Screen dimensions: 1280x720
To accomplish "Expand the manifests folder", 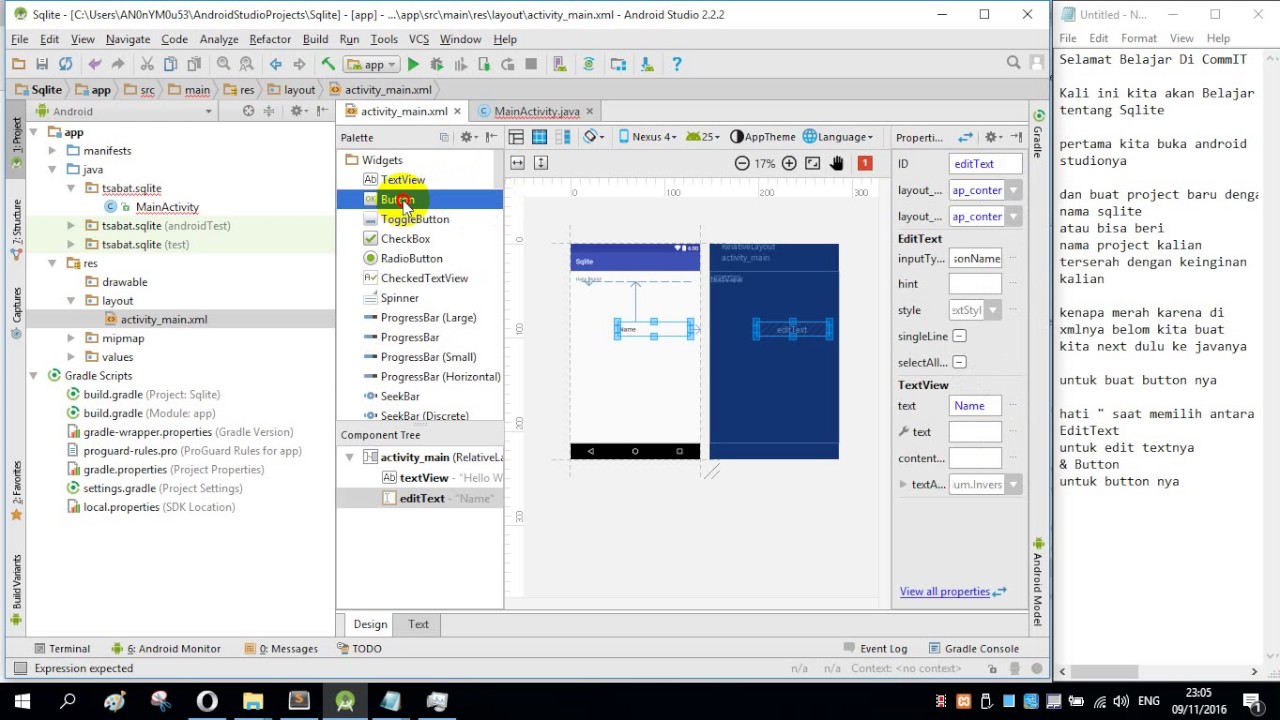I will 52,150.
